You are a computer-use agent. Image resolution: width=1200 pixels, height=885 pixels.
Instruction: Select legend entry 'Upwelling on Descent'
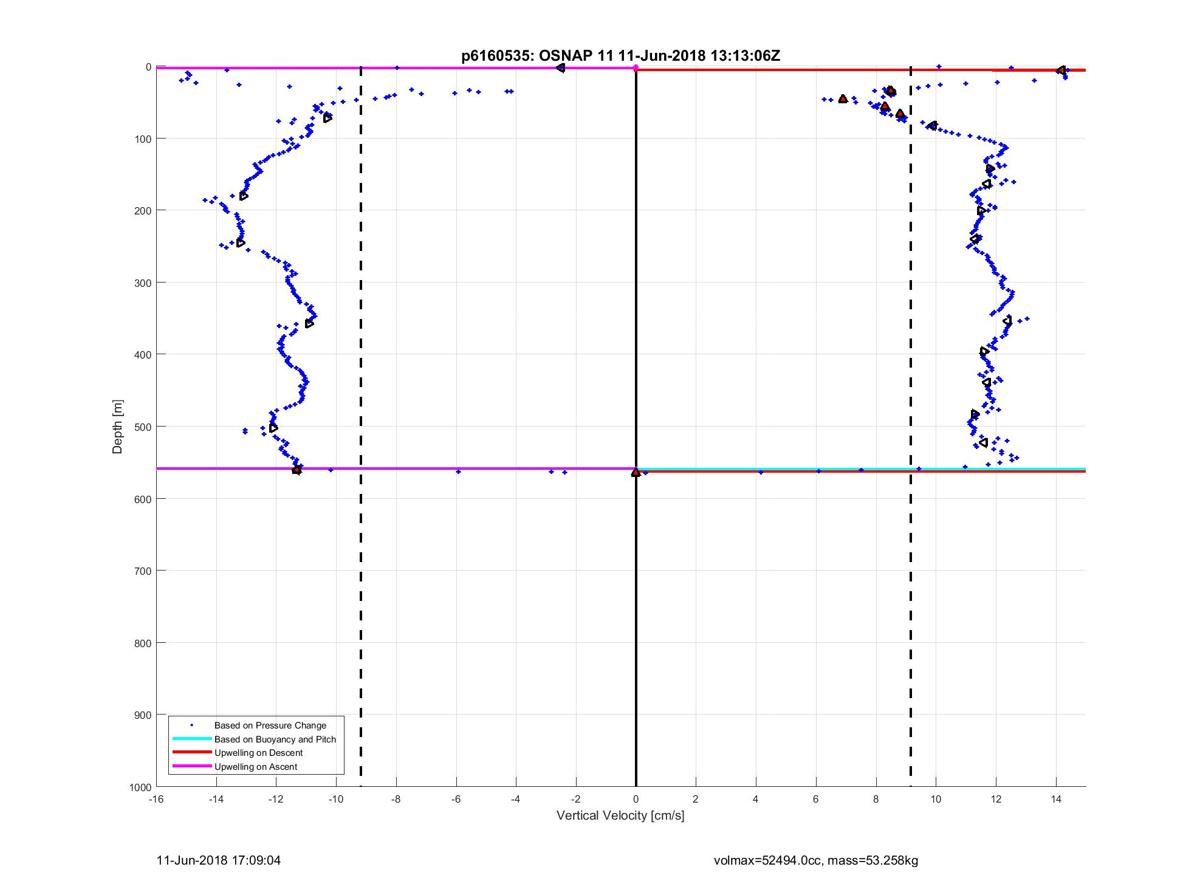point(258,752)
